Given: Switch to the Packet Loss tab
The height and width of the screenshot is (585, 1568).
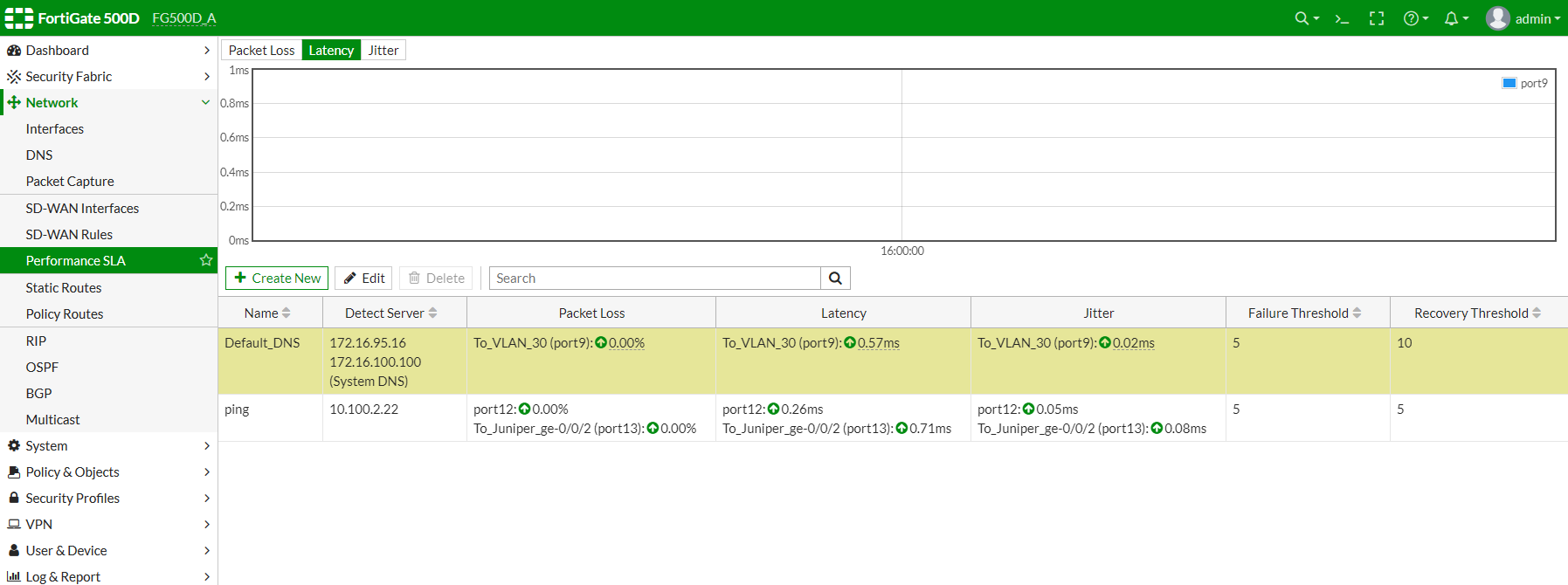Looking at the screenshot, I should pyautogui.click(x=261, y=51).
